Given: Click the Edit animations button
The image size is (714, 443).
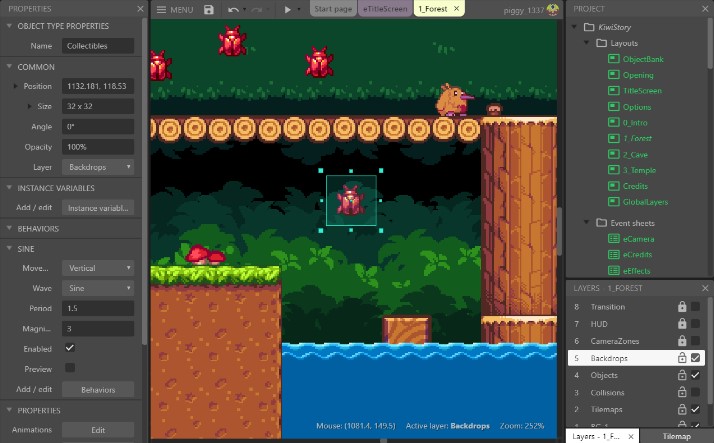Looking at the screenshot, I should [x=98, y=430].
